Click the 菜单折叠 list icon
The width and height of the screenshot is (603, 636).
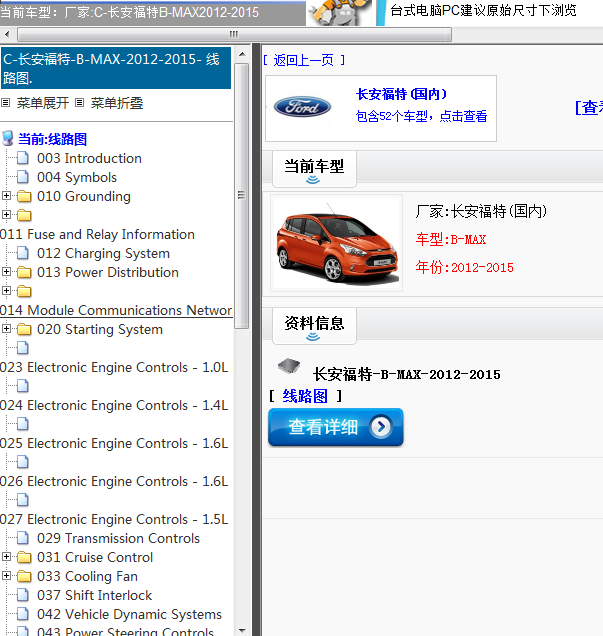[x=80, y=103]
